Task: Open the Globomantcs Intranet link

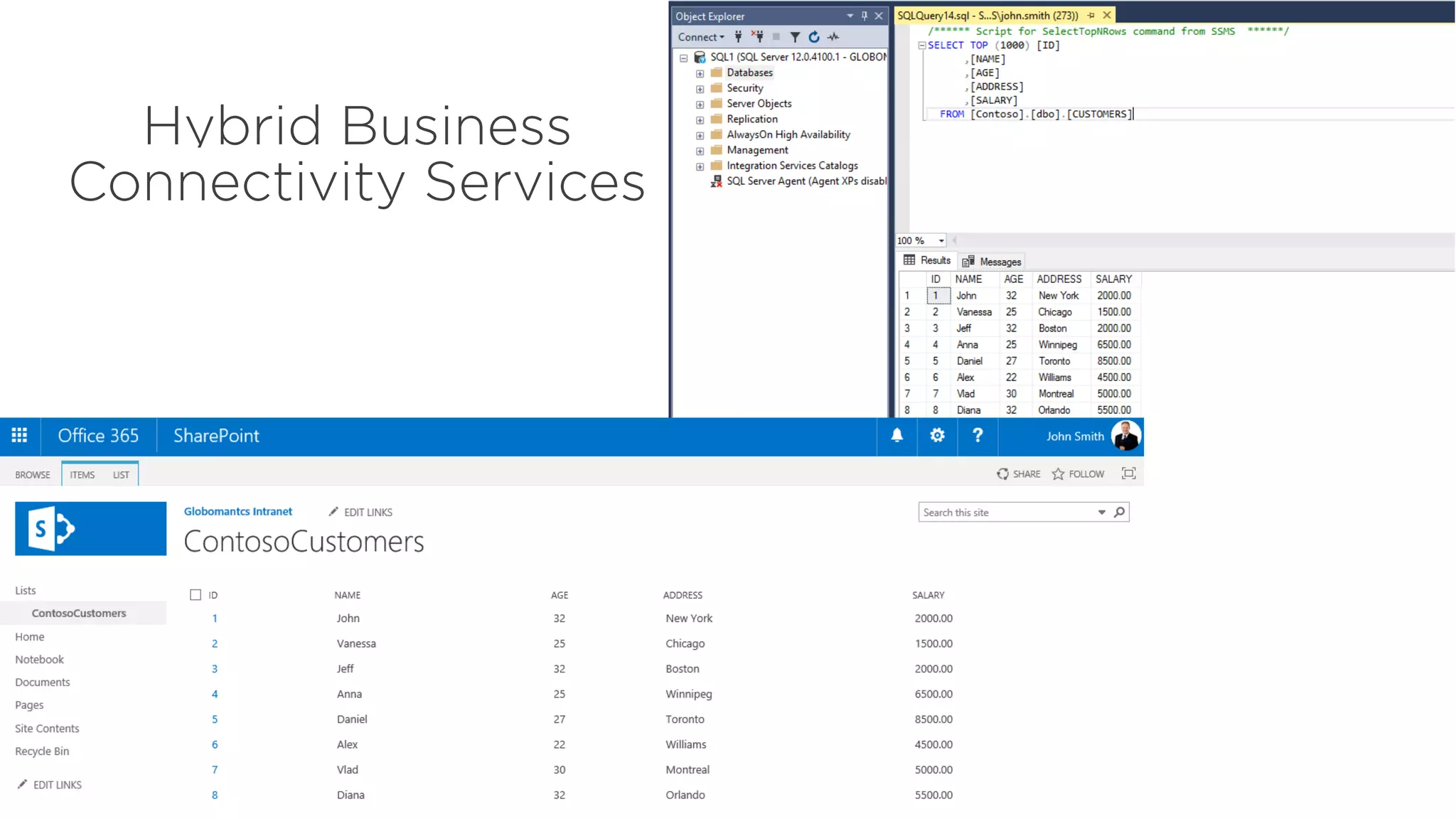Action: 238,512
